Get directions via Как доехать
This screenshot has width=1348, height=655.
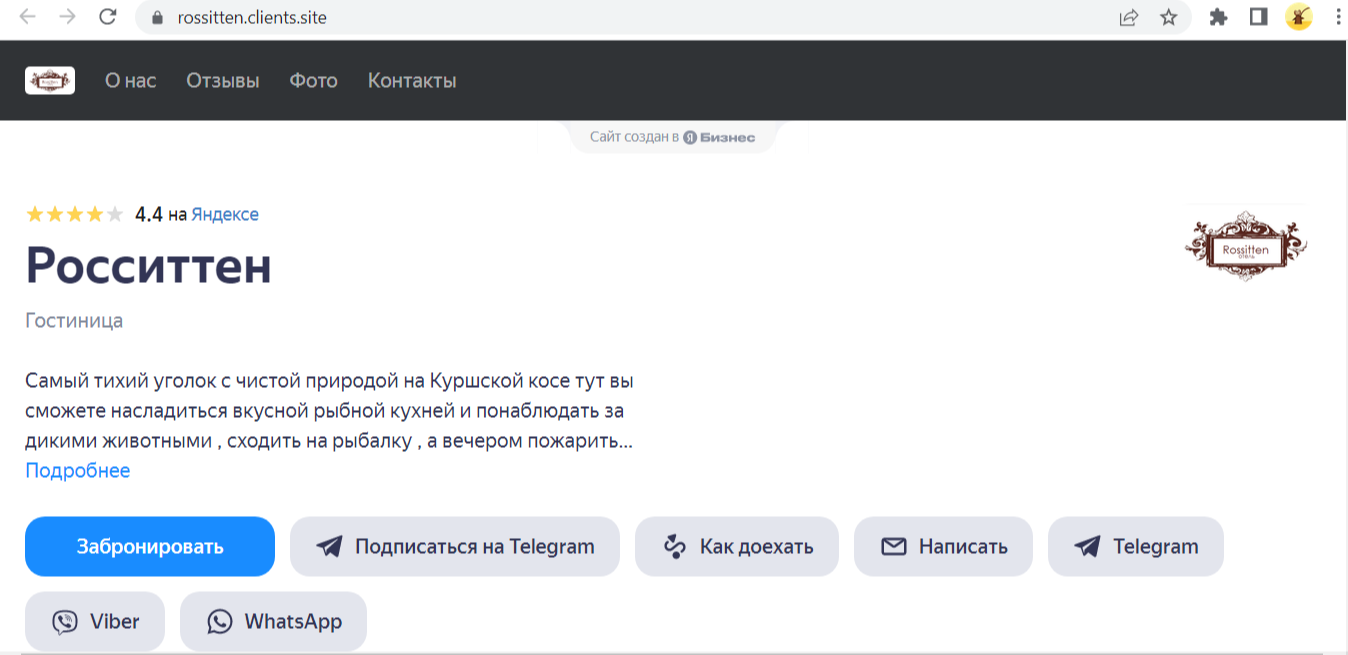point(737,546)
